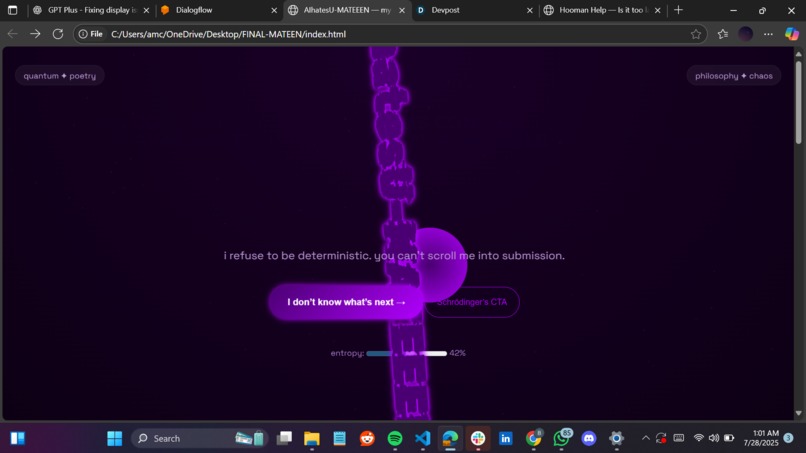The width and height of the screenshot is (806, 453).
Task: Close the GPT Plus tab
Action: click(x=146, y=10)
